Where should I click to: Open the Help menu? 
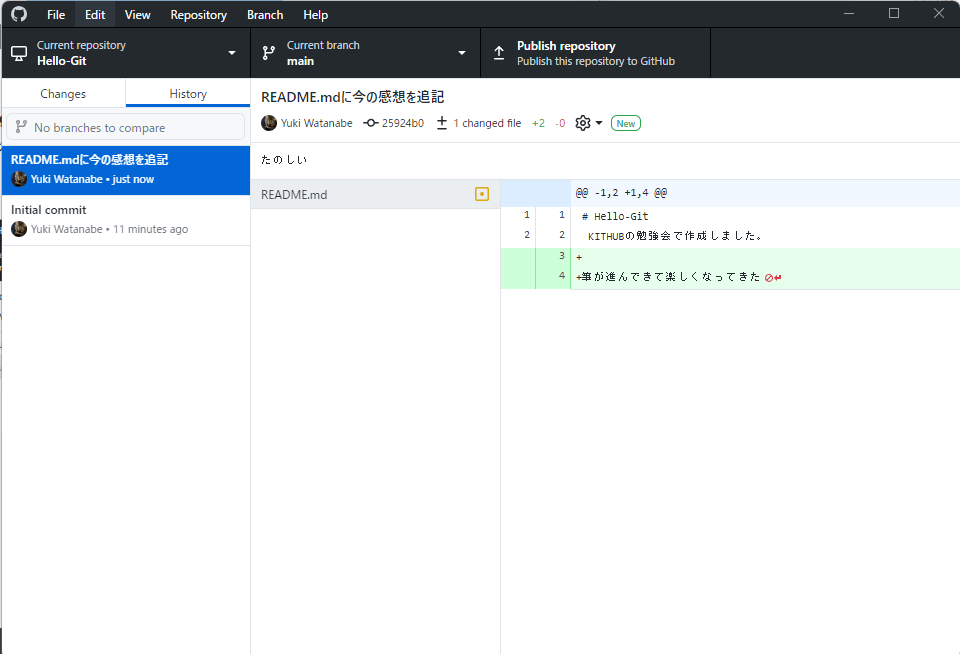[x=315, y=14]
